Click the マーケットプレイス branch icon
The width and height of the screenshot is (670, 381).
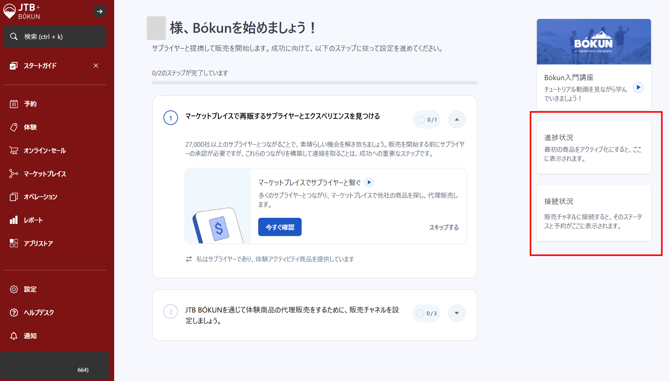[x=14, y=174]
